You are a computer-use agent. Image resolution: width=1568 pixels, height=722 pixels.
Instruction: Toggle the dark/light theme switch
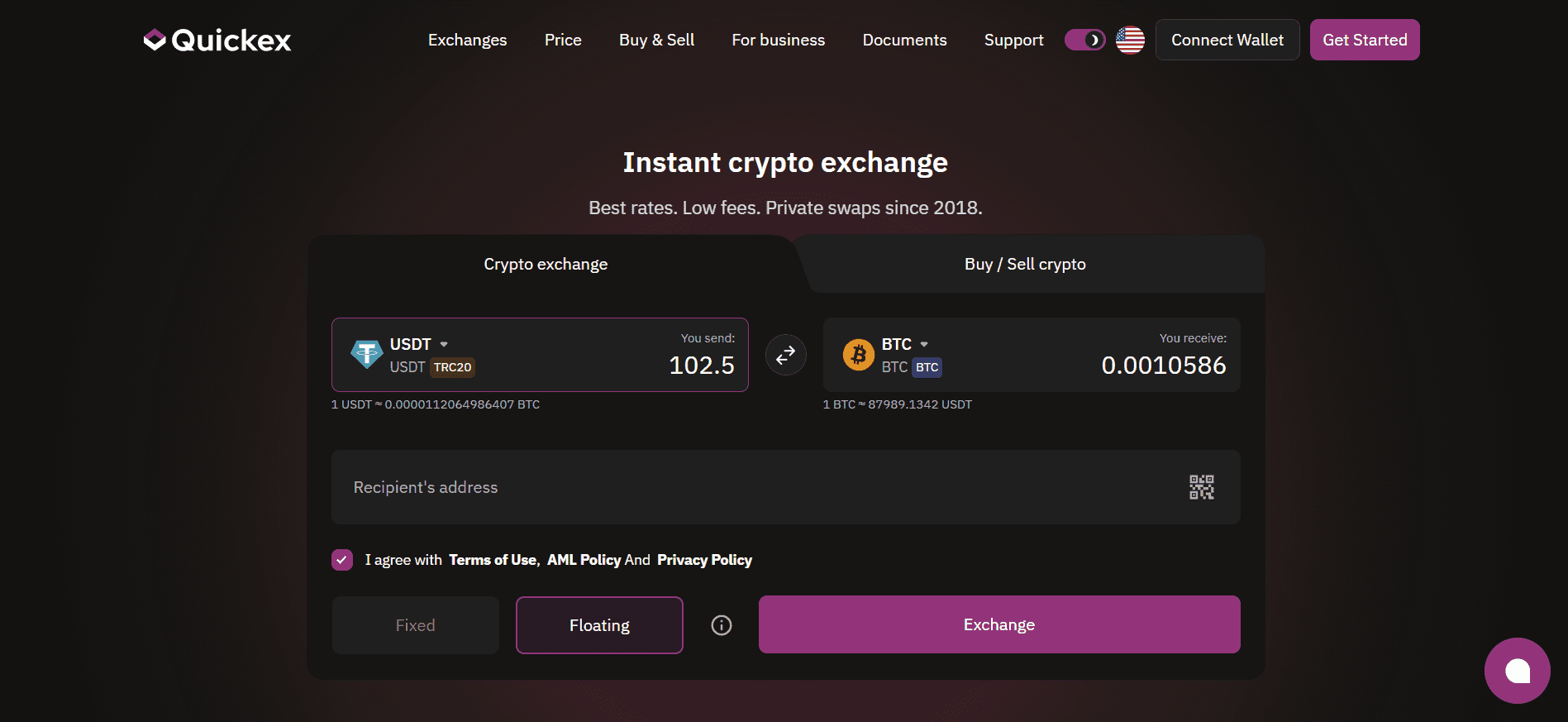click(x=1084, y=39)
